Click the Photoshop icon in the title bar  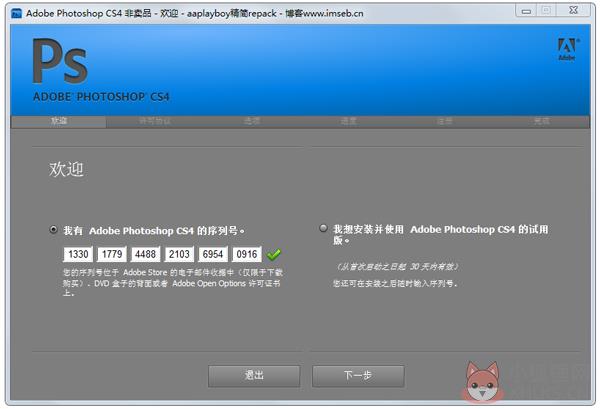click(x=17, y=13)
